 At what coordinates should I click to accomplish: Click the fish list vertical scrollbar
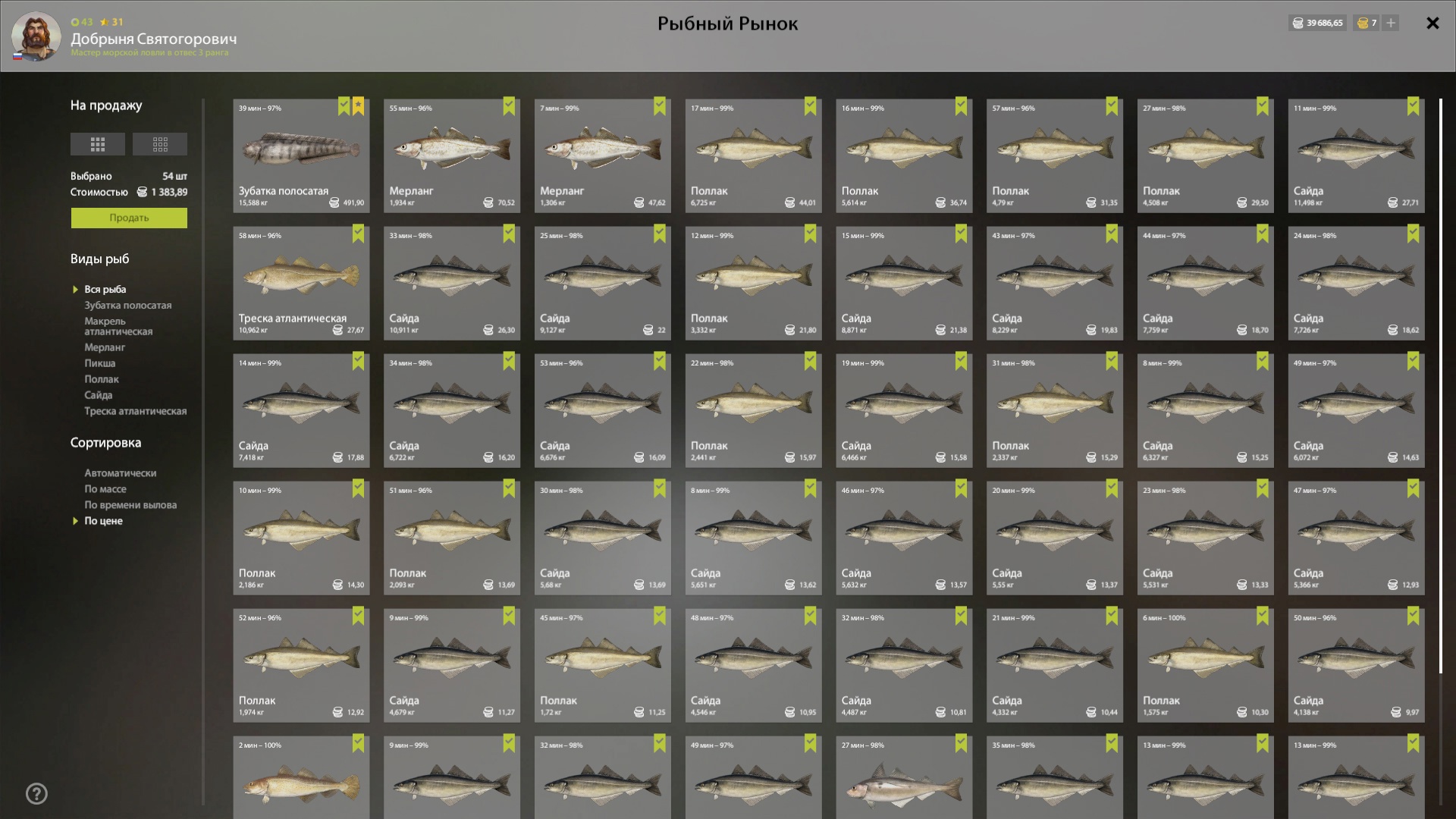coord(1441,385)
